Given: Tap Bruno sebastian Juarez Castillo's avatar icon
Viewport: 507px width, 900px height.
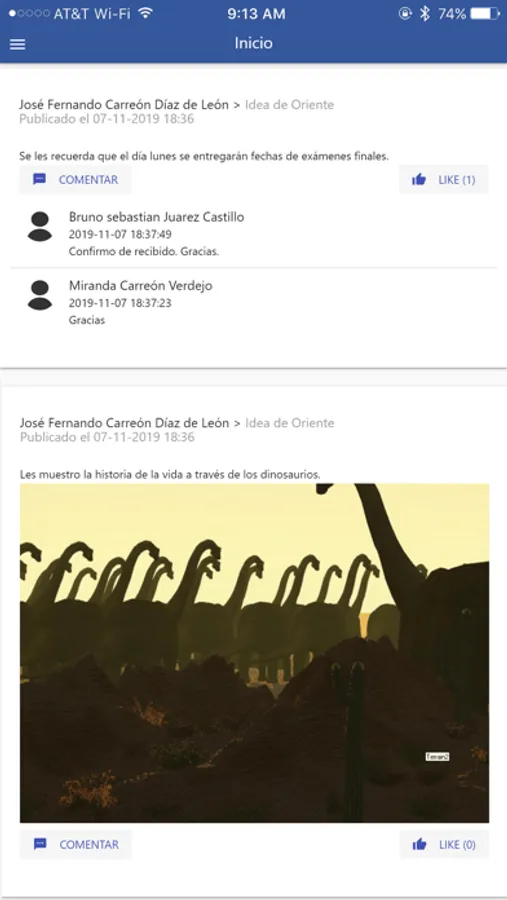Looking at the screenshot, I should pos(40,226).
